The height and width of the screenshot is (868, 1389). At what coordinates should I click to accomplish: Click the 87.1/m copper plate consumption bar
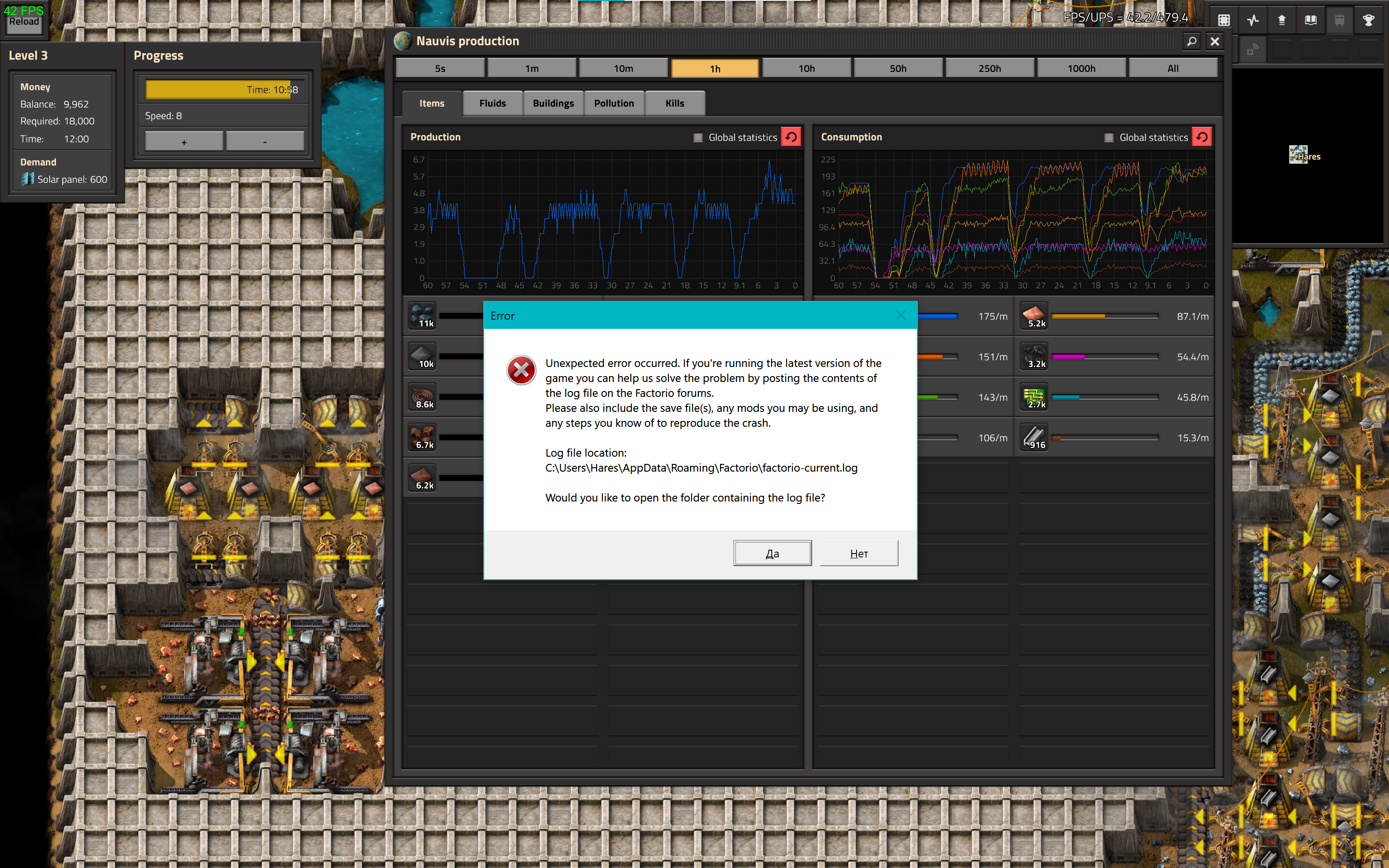pyautogui.click(x=1105, y=316)
